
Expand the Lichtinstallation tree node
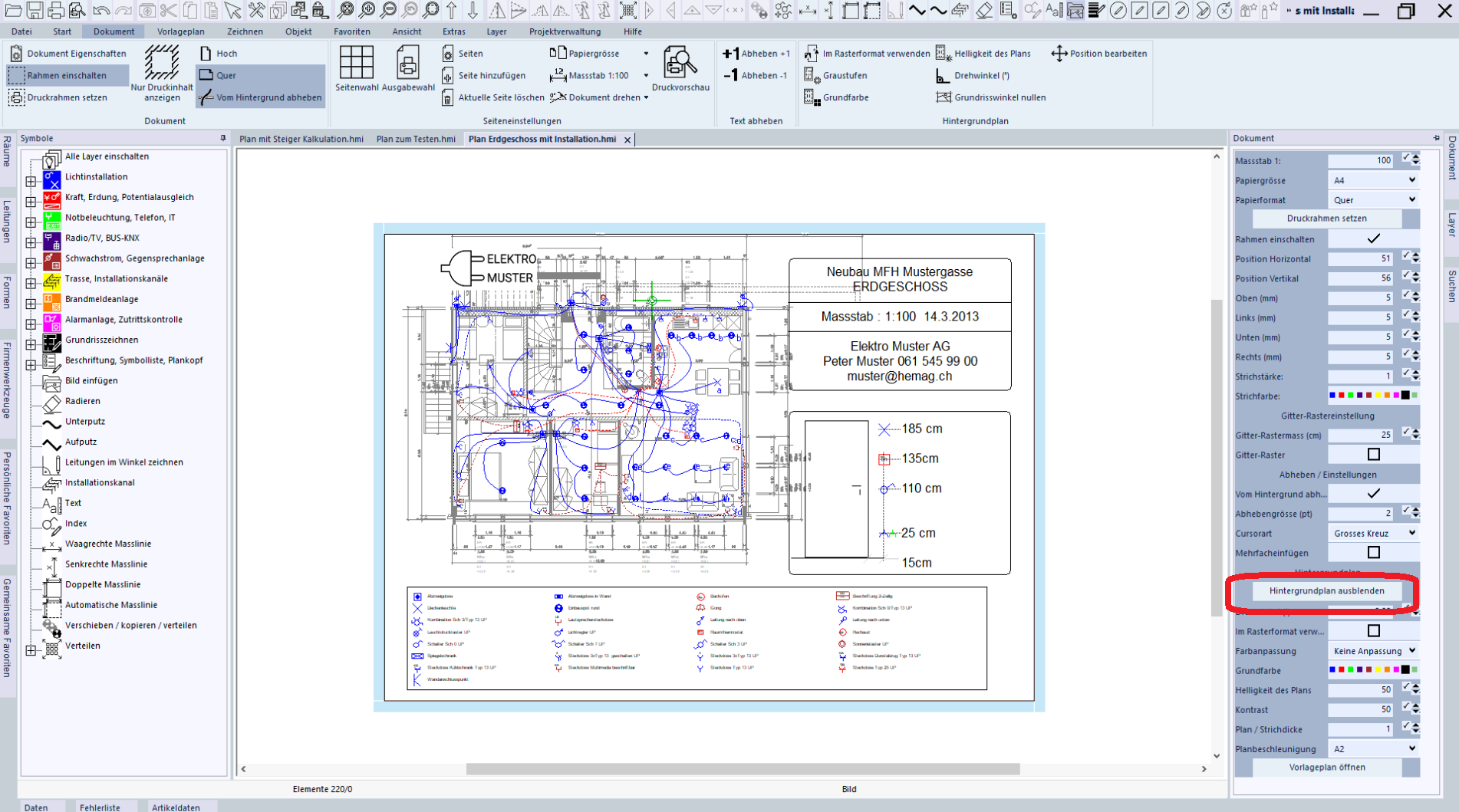pyautogui.click(x=31, y=182)
